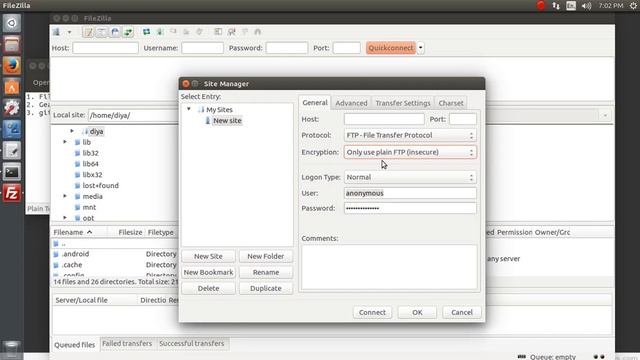This screenshot has height=360, width=640.
Task: Click Cancel in Site Manager
Action: pyautogui.click(x=462, y=312)
